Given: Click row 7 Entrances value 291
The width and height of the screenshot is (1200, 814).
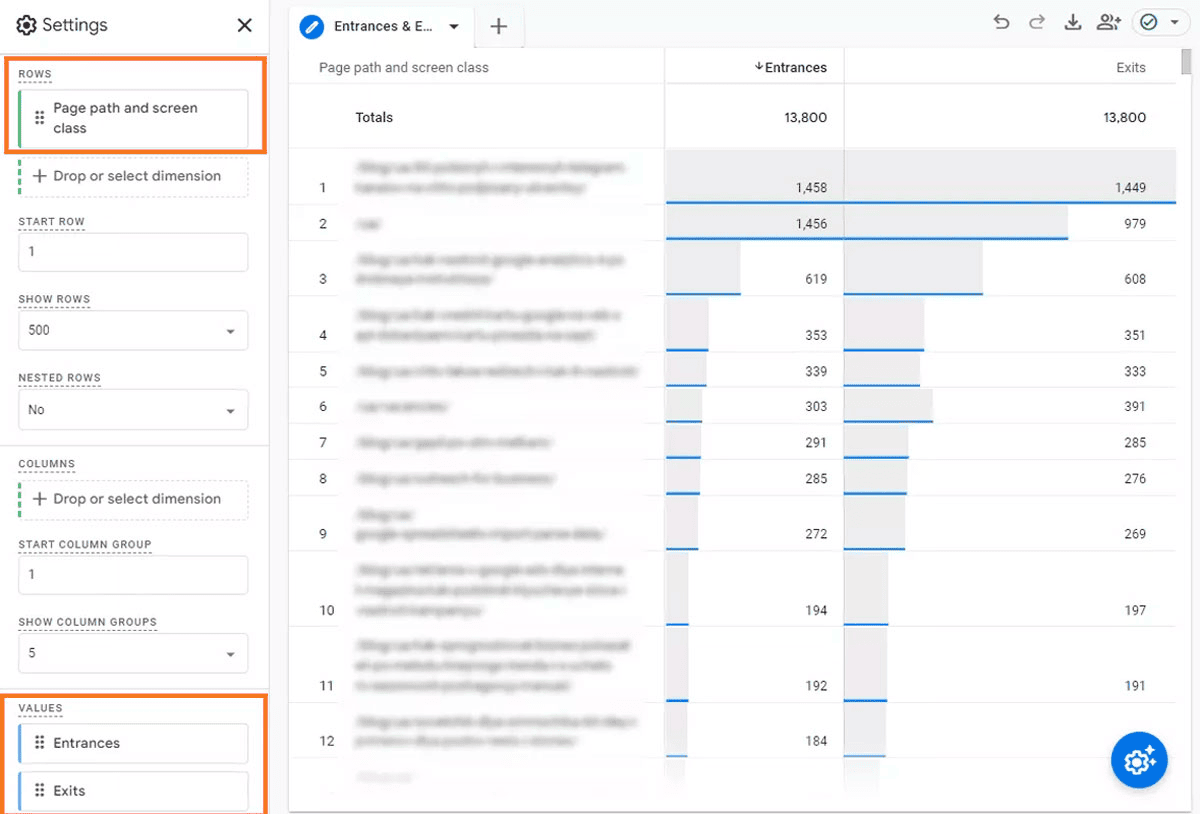Looking at the screenshot, I should pos(816,442).
